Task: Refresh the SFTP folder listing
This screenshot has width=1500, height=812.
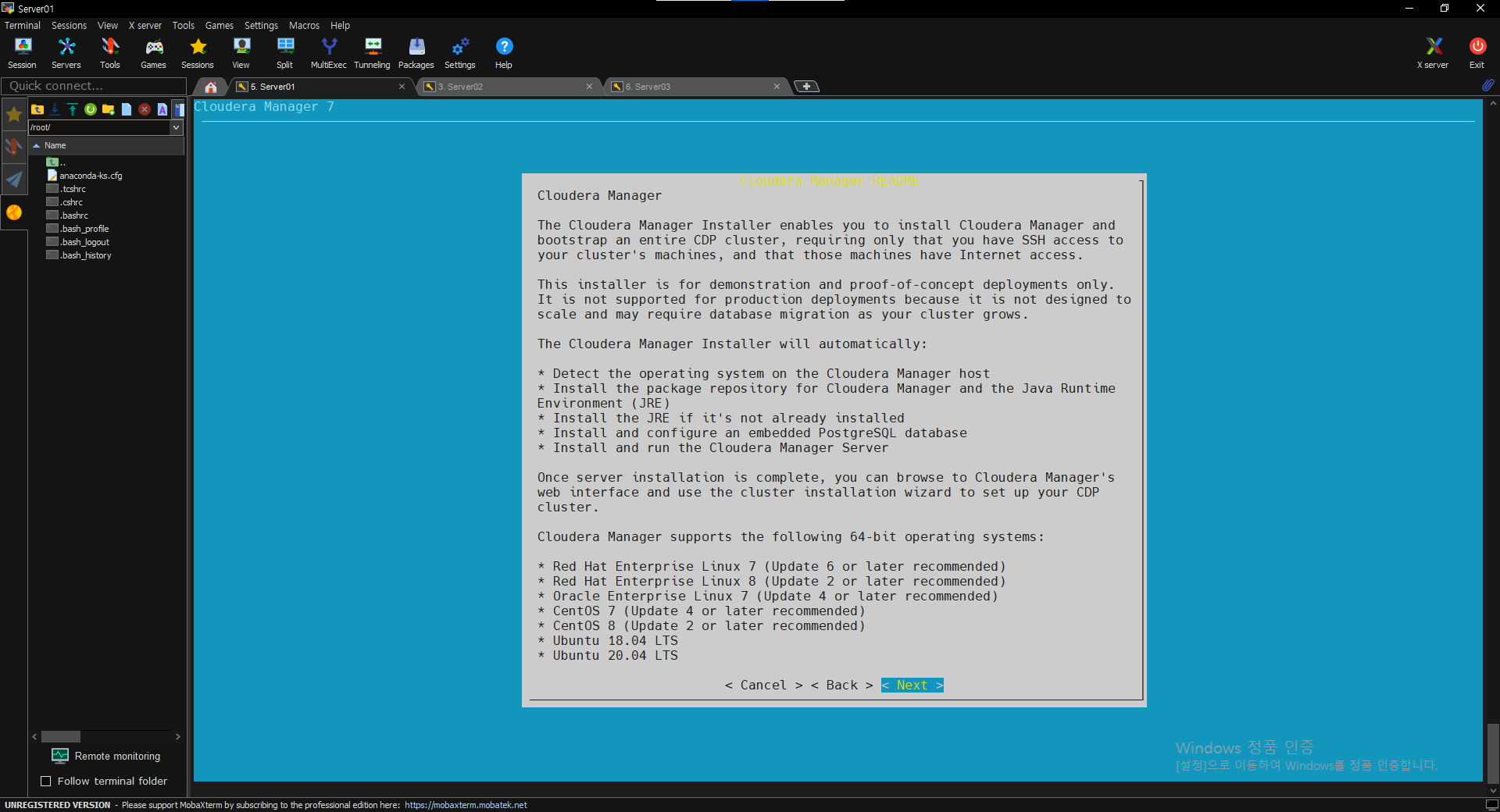Action: pyautogui.click(x=91, y=109)
